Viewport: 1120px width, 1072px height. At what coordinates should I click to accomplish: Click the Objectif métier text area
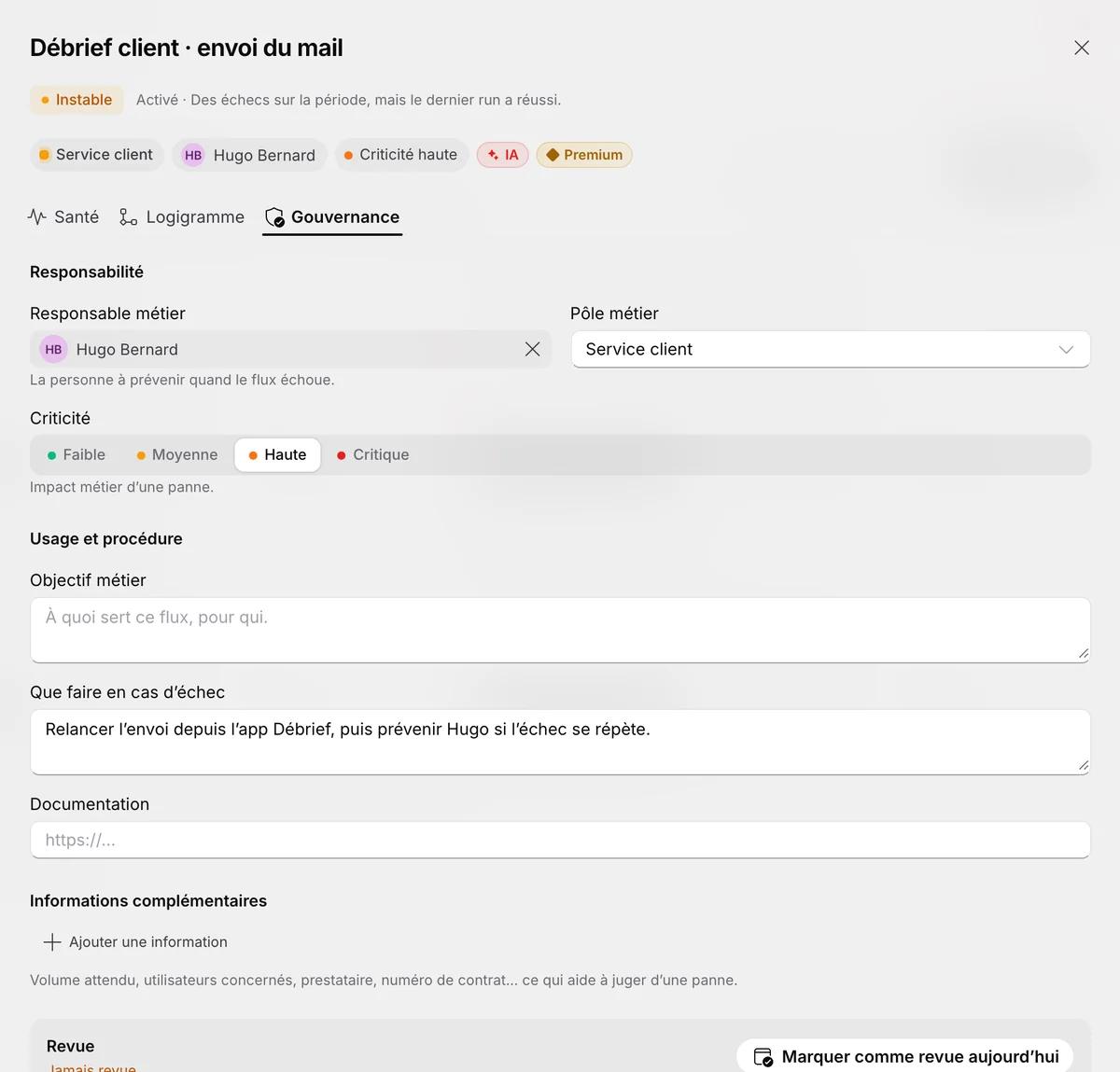(x=560, y=630)
